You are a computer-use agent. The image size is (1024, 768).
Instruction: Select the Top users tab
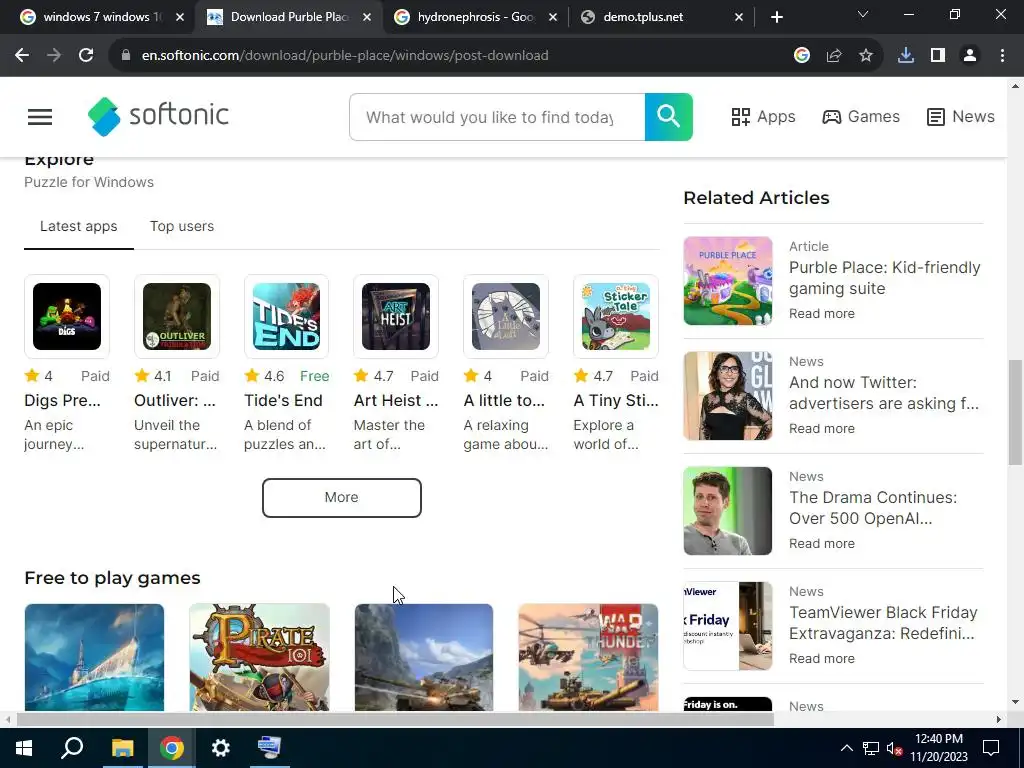pos(182,226)
